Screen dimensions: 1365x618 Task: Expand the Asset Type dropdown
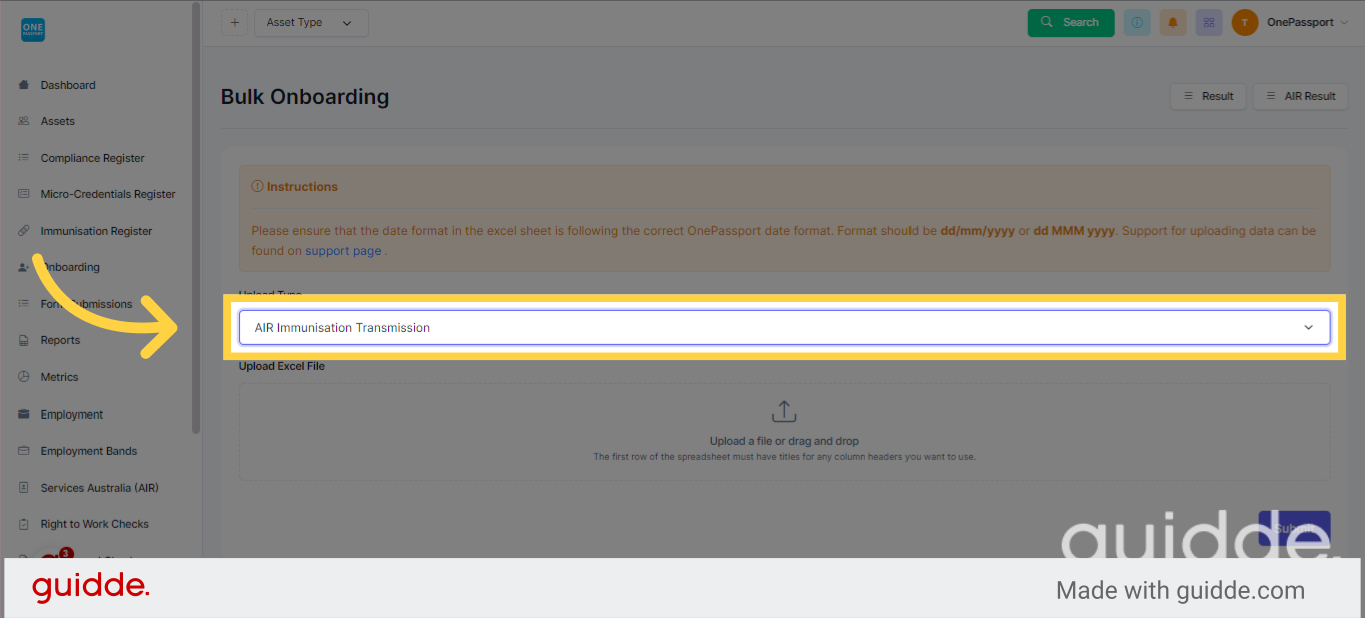[x=311, y=23]
